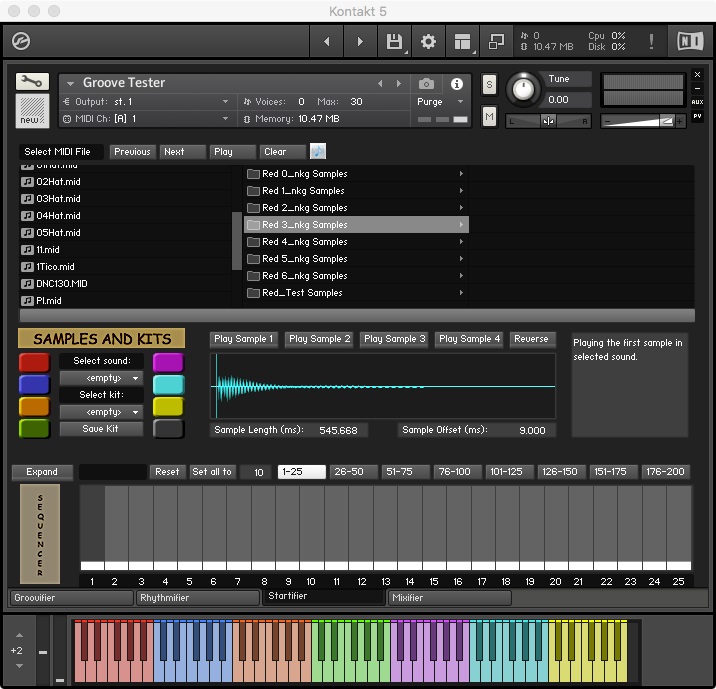
Task: Select DNC130.MID in the file list
Action: 62,284
